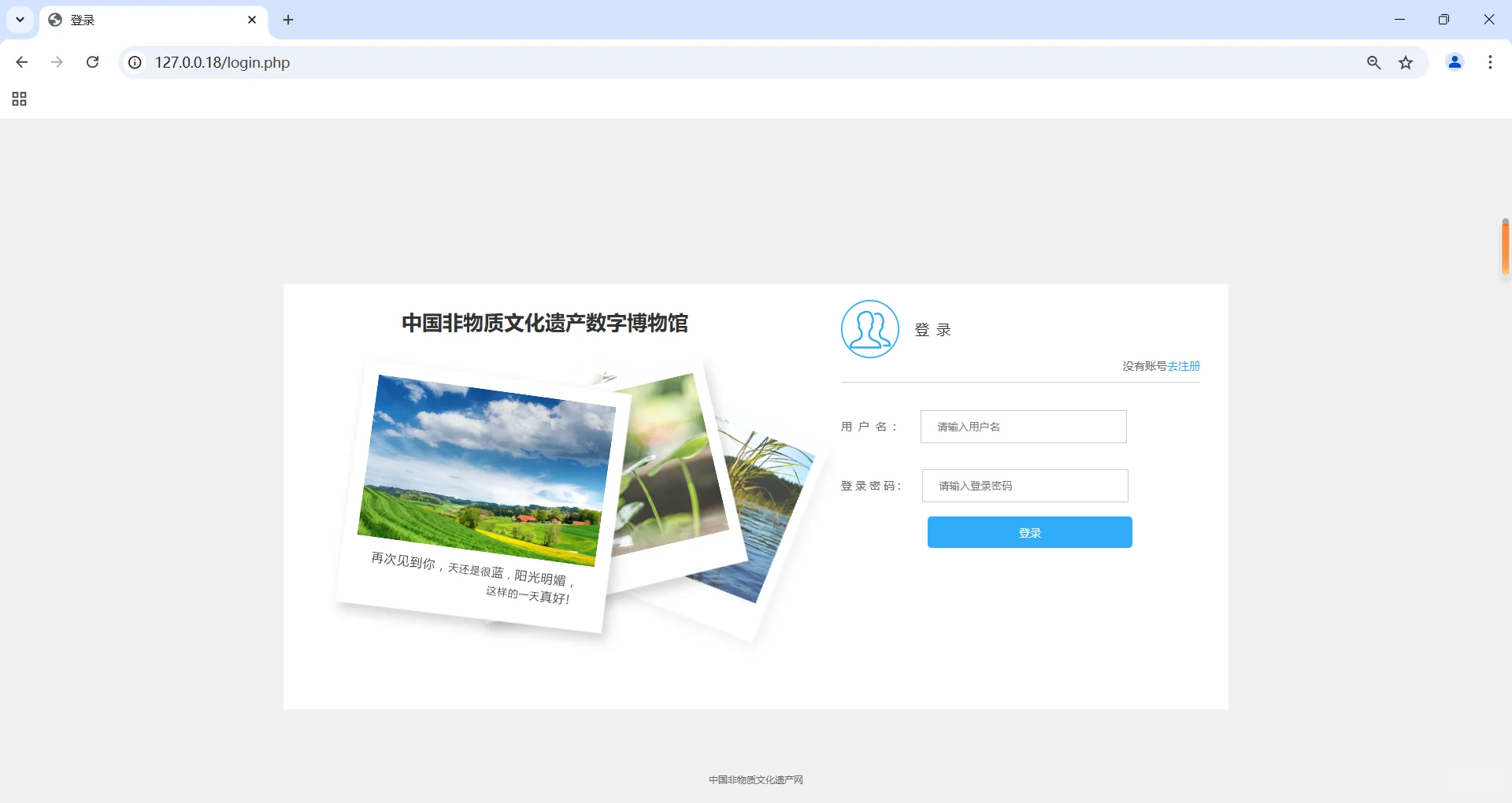The width and height of the screenshot is (1512, 803).
Task: Click the blue user avatar icon beside 登录
Action: click(x=869, y=329)
